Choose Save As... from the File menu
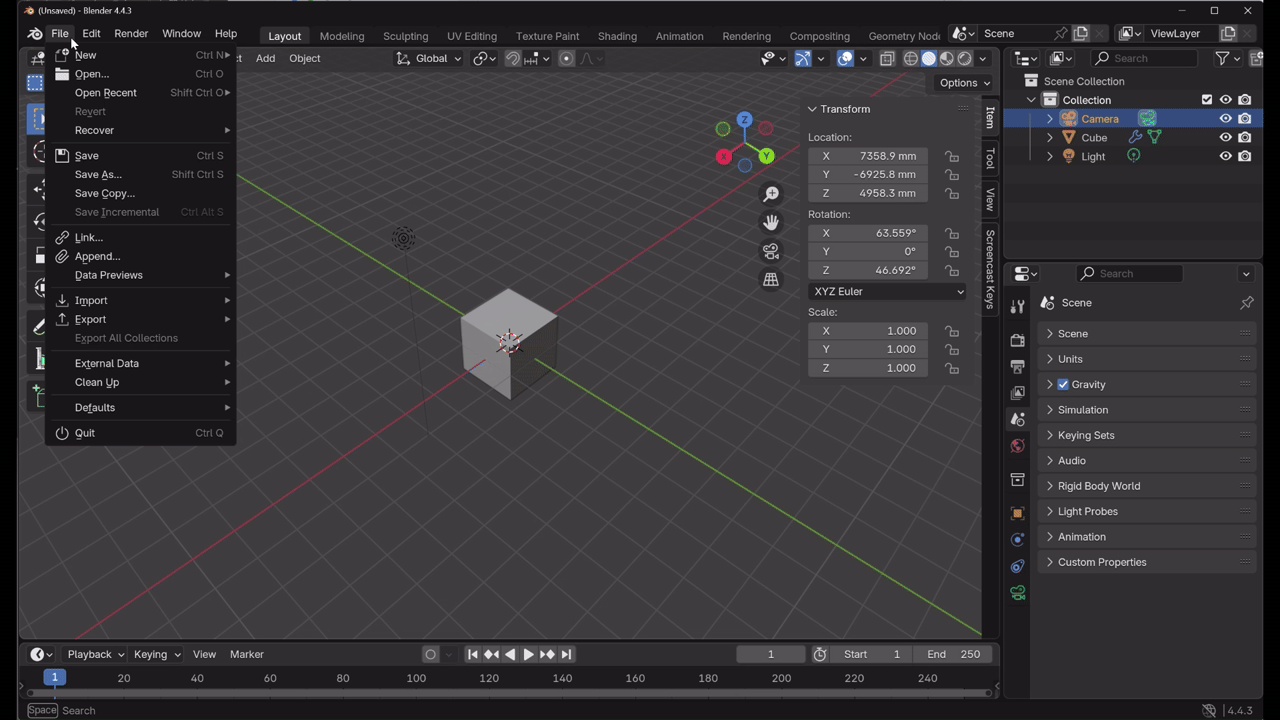Image resolution: width=1280 pixels, height=720 pixels. pyautogui.click(x=98, y=175)
